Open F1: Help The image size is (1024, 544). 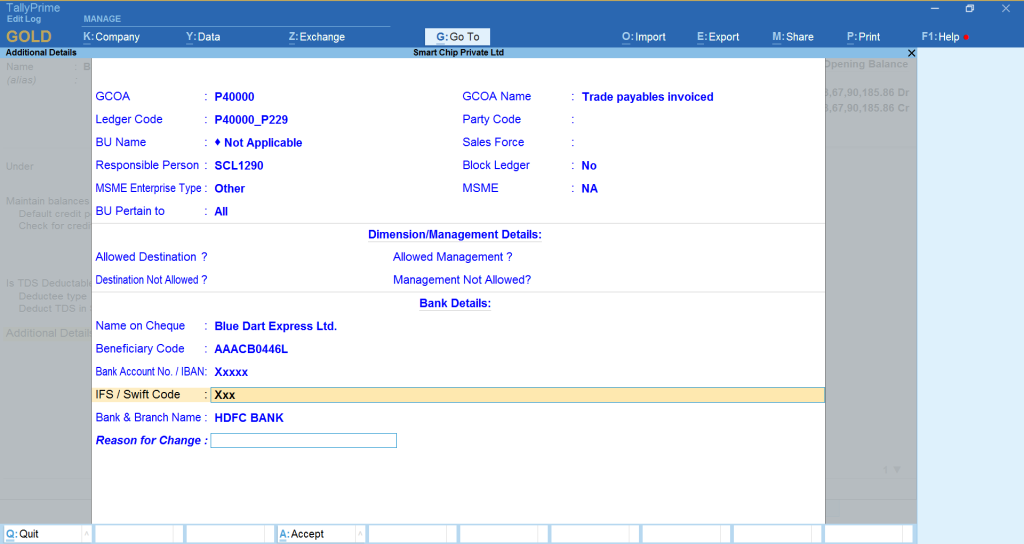click(x=941, y=37)
